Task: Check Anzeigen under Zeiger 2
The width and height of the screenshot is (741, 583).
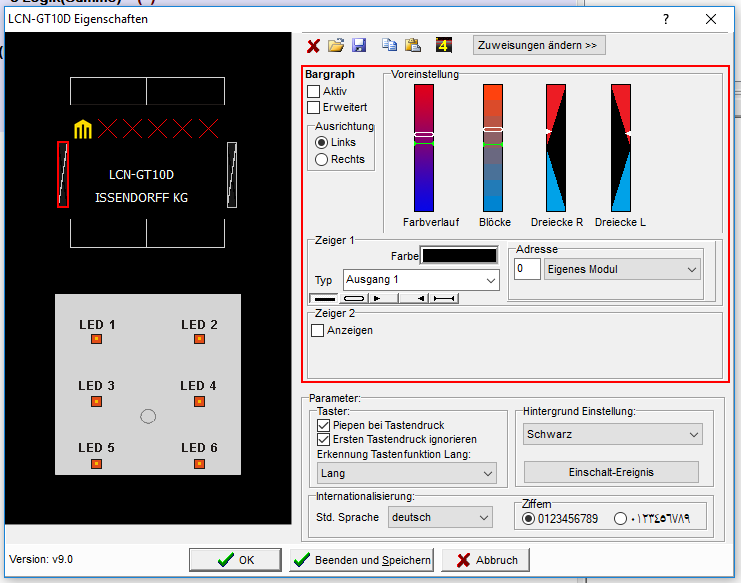Action: click(x=318, y=330)
